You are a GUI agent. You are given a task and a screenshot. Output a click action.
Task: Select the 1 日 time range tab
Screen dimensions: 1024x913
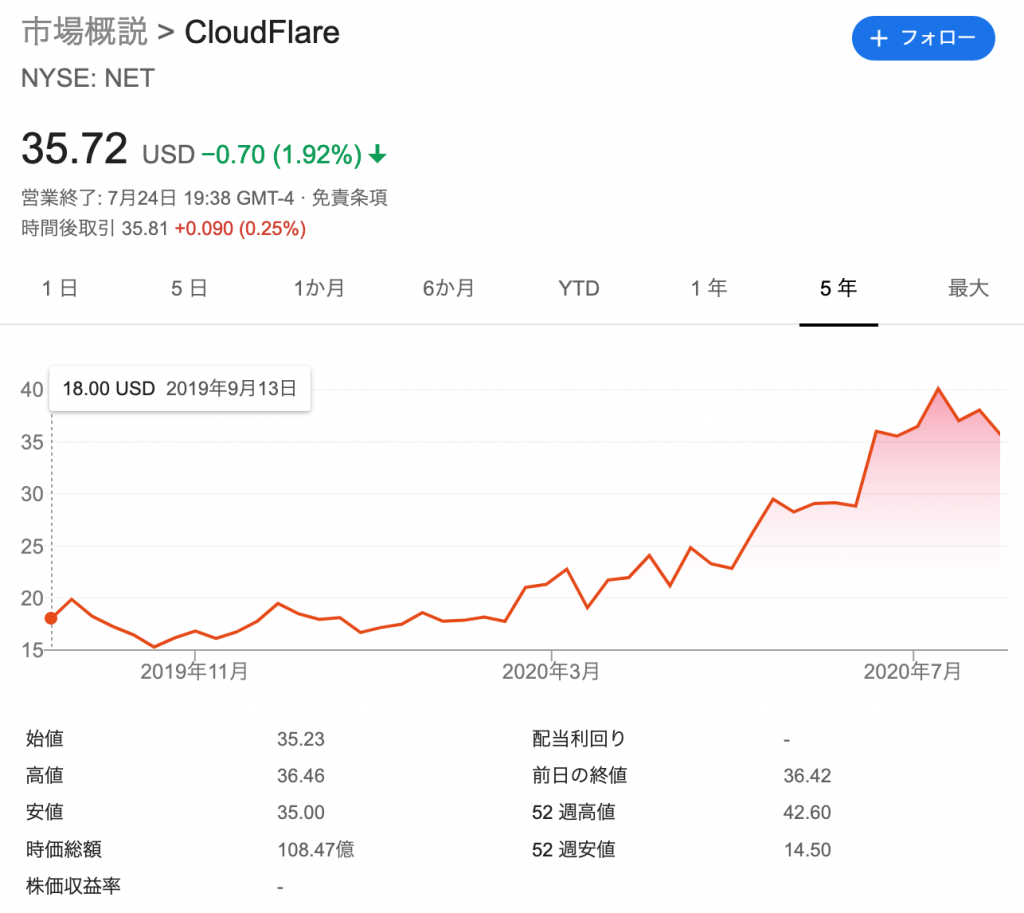[x=59, y=288]
